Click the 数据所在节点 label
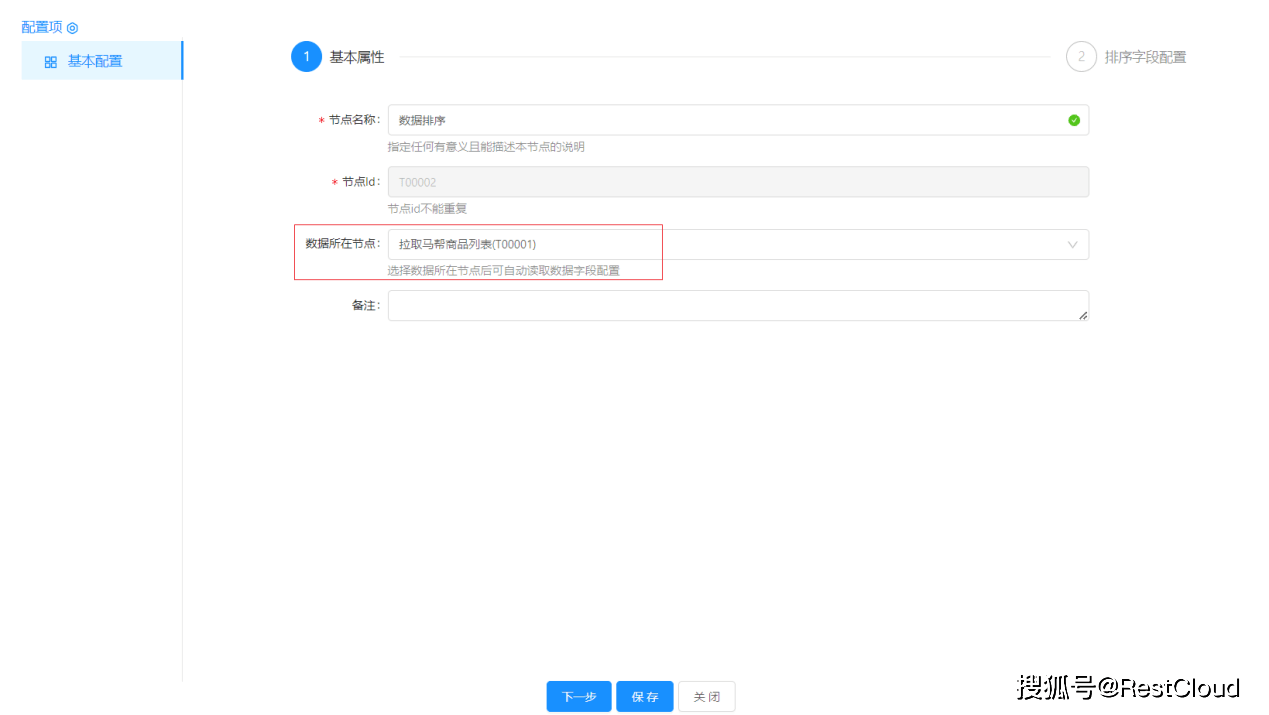This screenshot has width=1269, height=715. (x=343, y=244)
